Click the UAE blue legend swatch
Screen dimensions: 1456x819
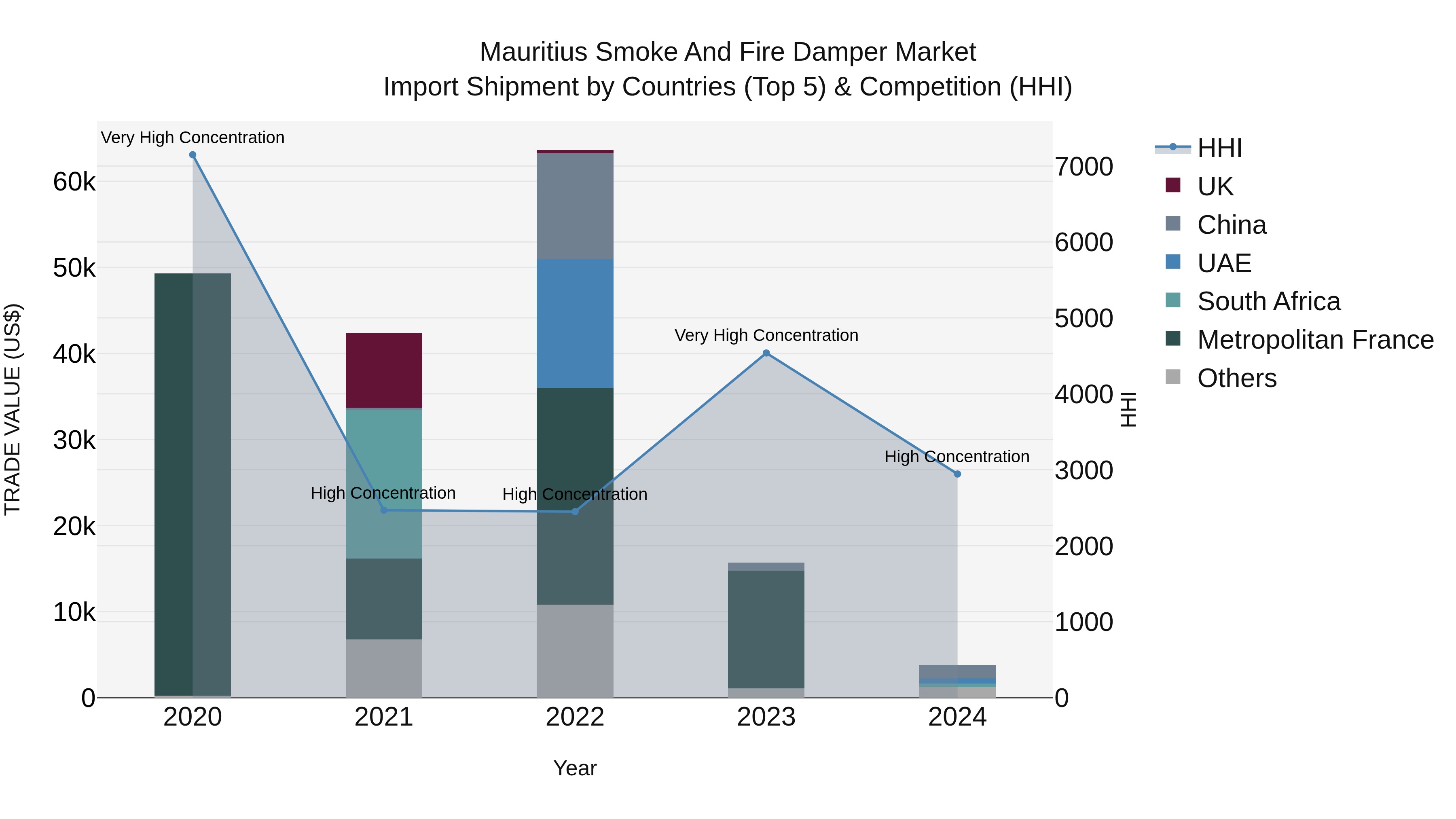click(x=1173, y=262)
